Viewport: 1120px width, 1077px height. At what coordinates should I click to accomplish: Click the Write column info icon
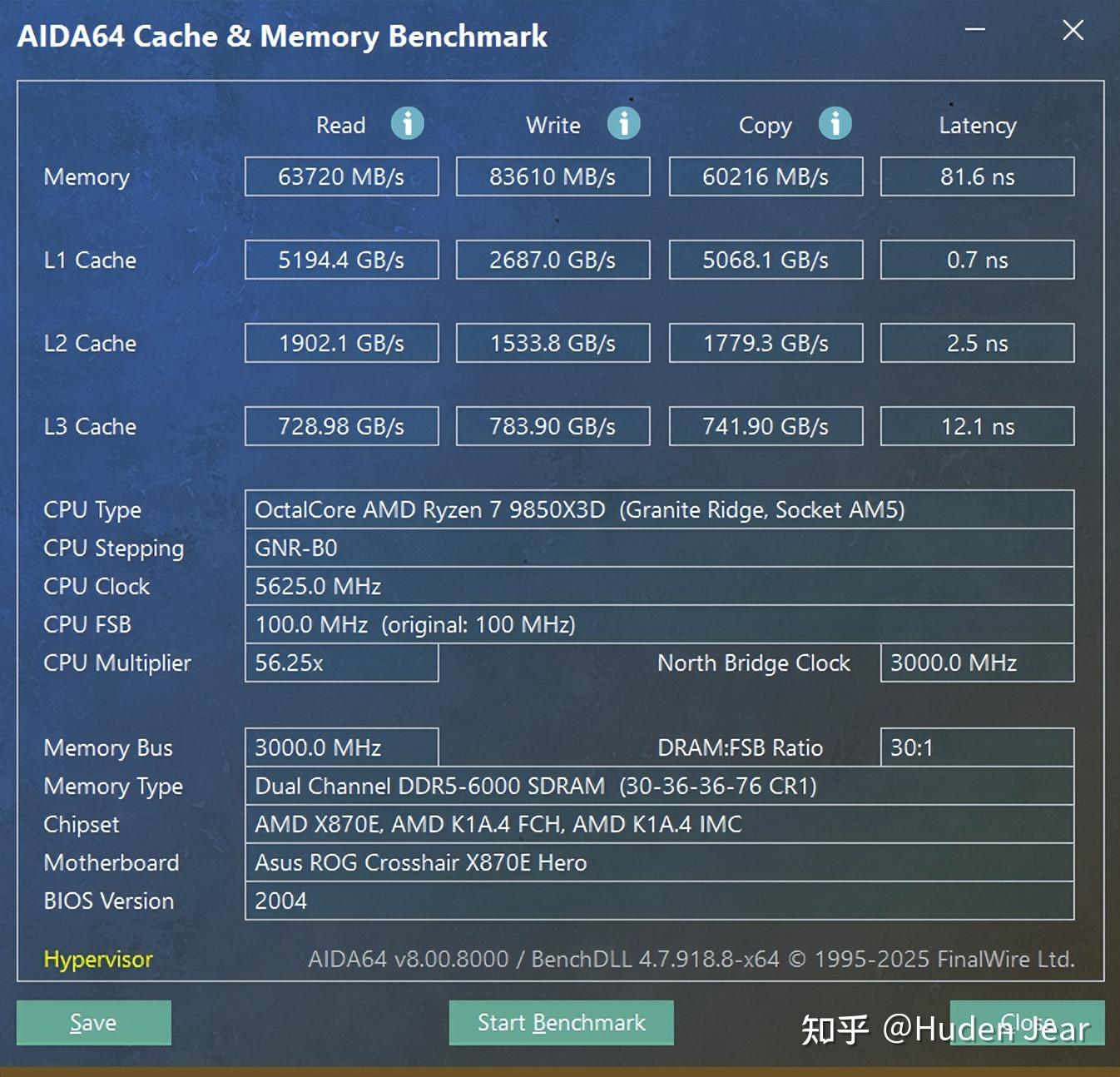(x=624, y=124)
